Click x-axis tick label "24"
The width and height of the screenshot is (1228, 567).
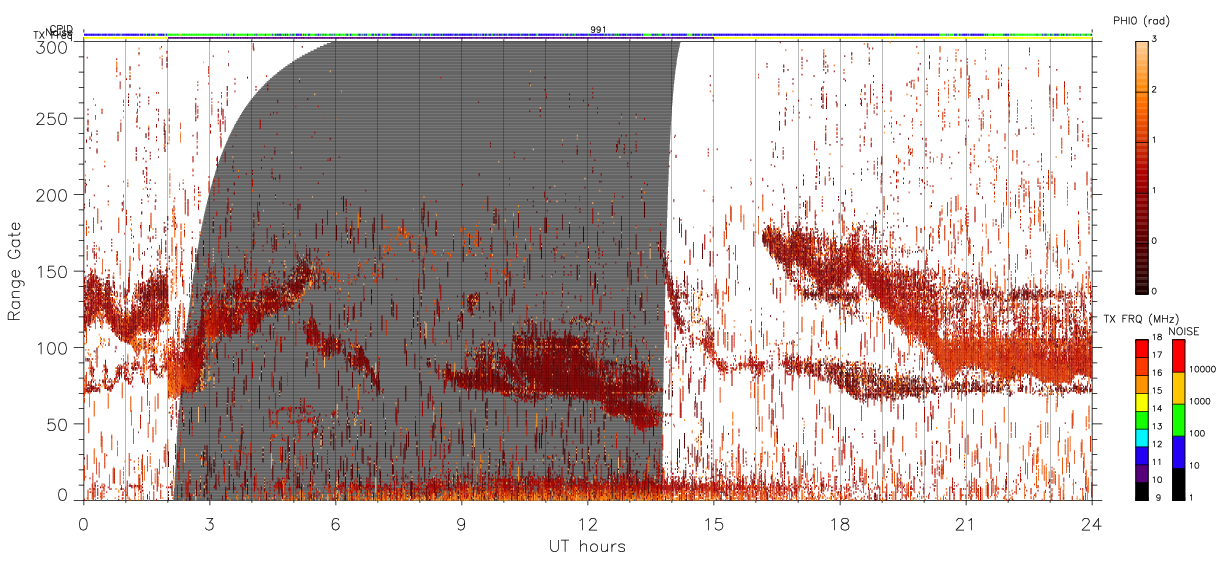coord(1091,524)
